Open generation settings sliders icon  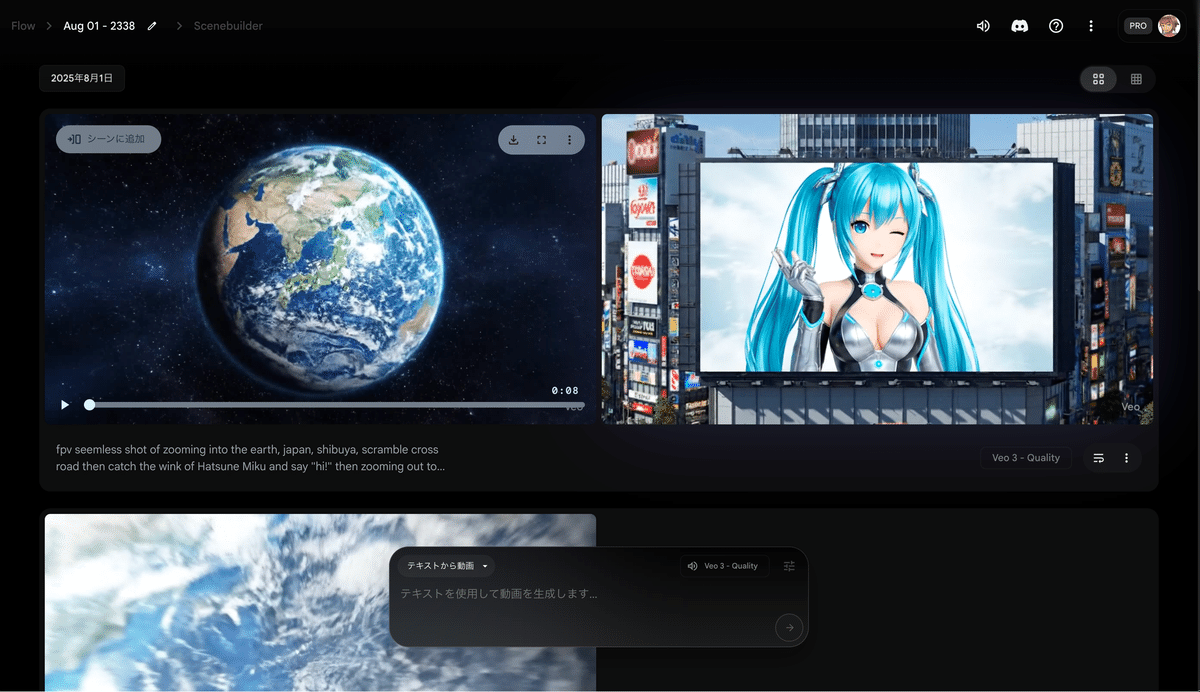pos(789,566)
